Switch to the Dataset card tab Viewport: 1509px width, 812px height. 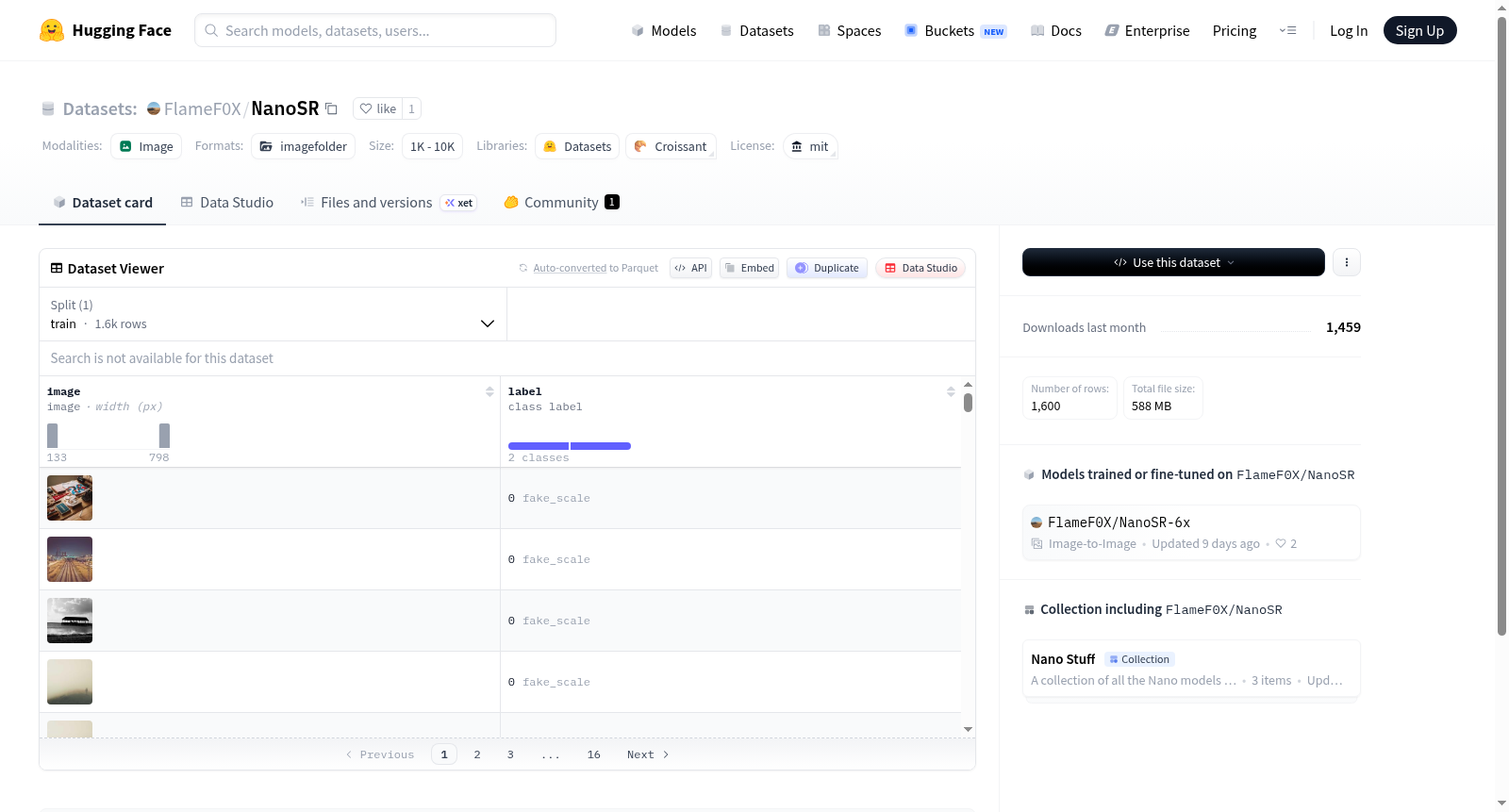click(x=102, y=202)
